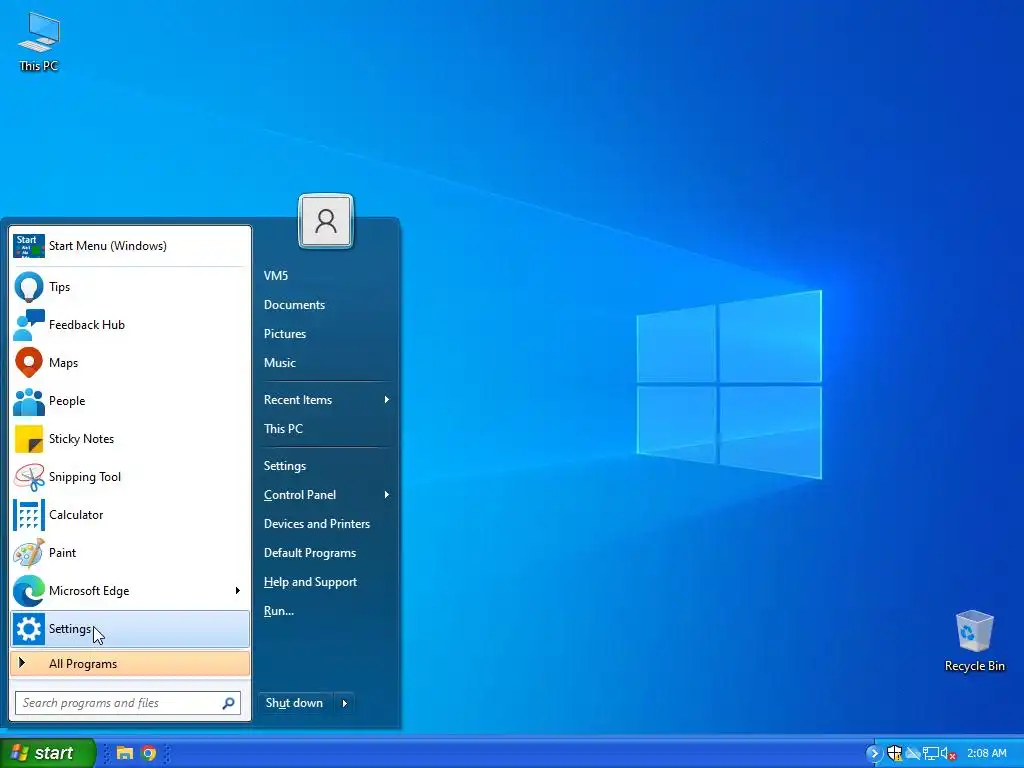The image size is (1024, 768).
Task: Open the Run... dialog
Action: 327,611
